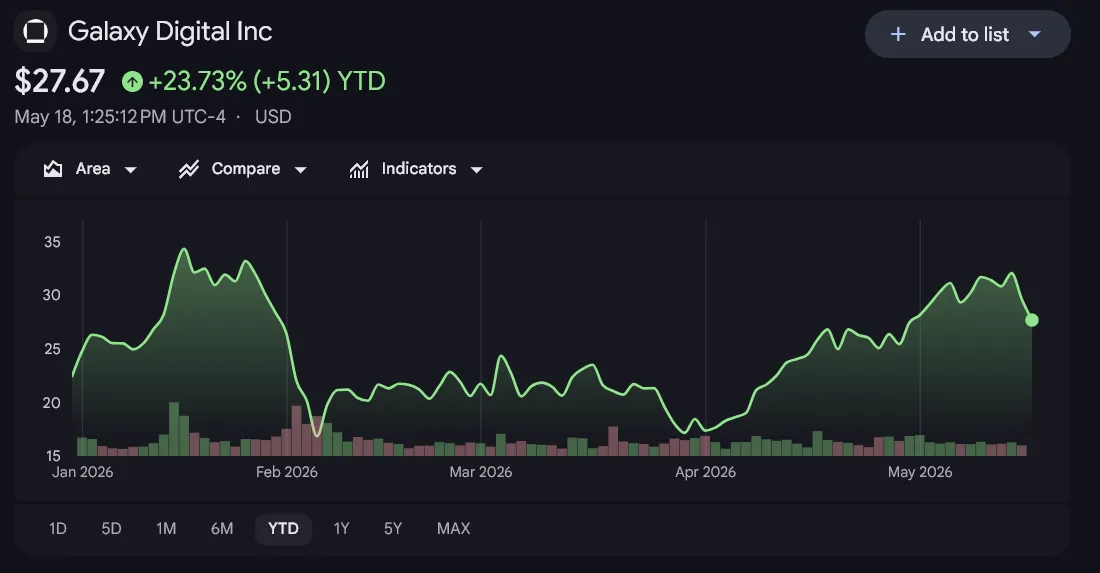Select the 5D time range

[x=112, y=528]
